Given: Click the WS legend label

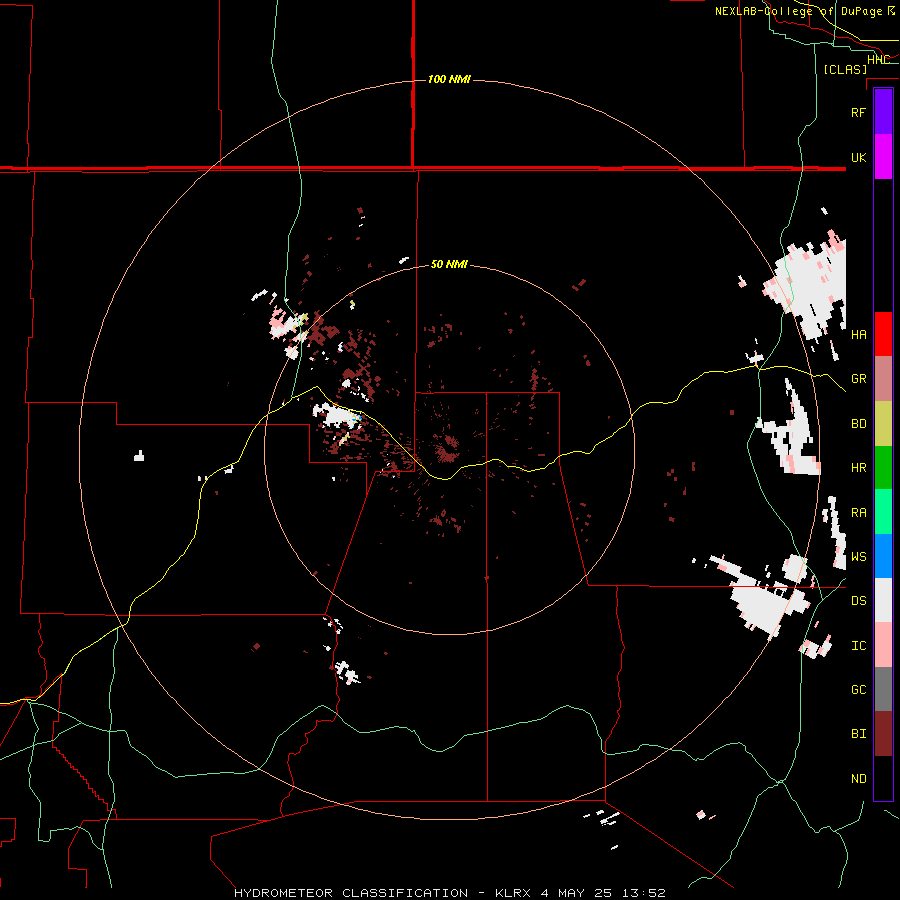Looking at the screenshot, I should [858, 557].
